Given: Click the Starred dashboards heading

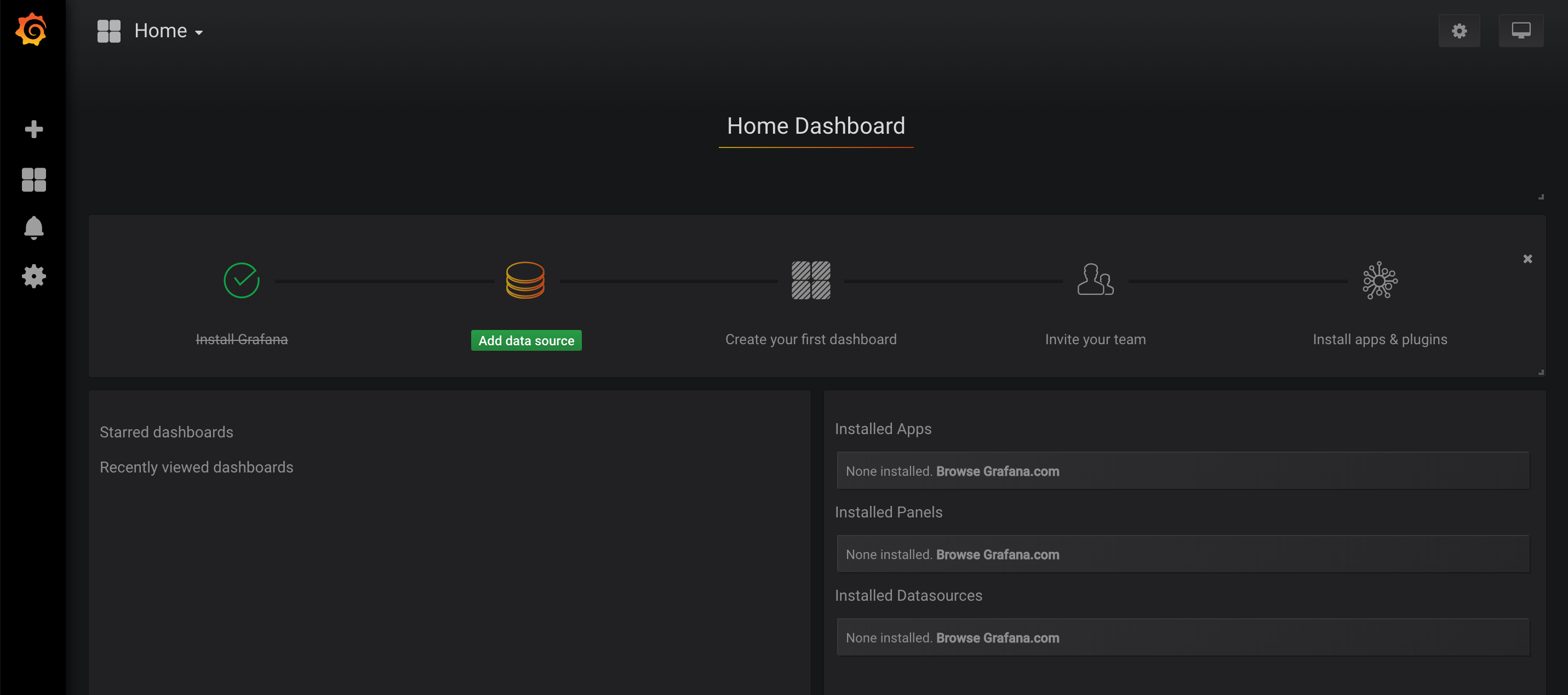Looking at the screenshot, I should (x=166, y=432).
